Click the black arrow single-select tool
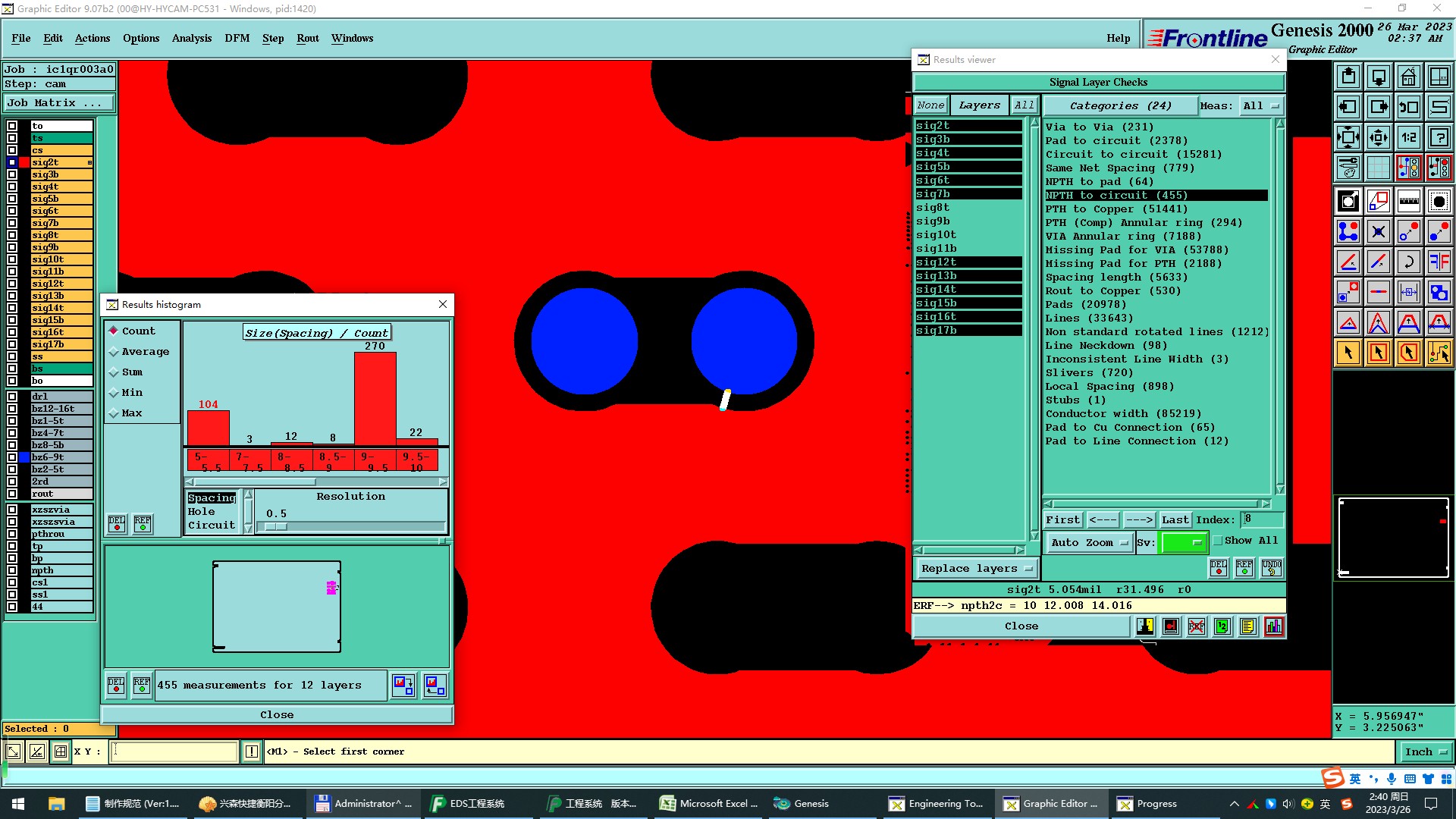Screen dimensions: 1456x819 pyautogui.click(x=1348, y=353)
